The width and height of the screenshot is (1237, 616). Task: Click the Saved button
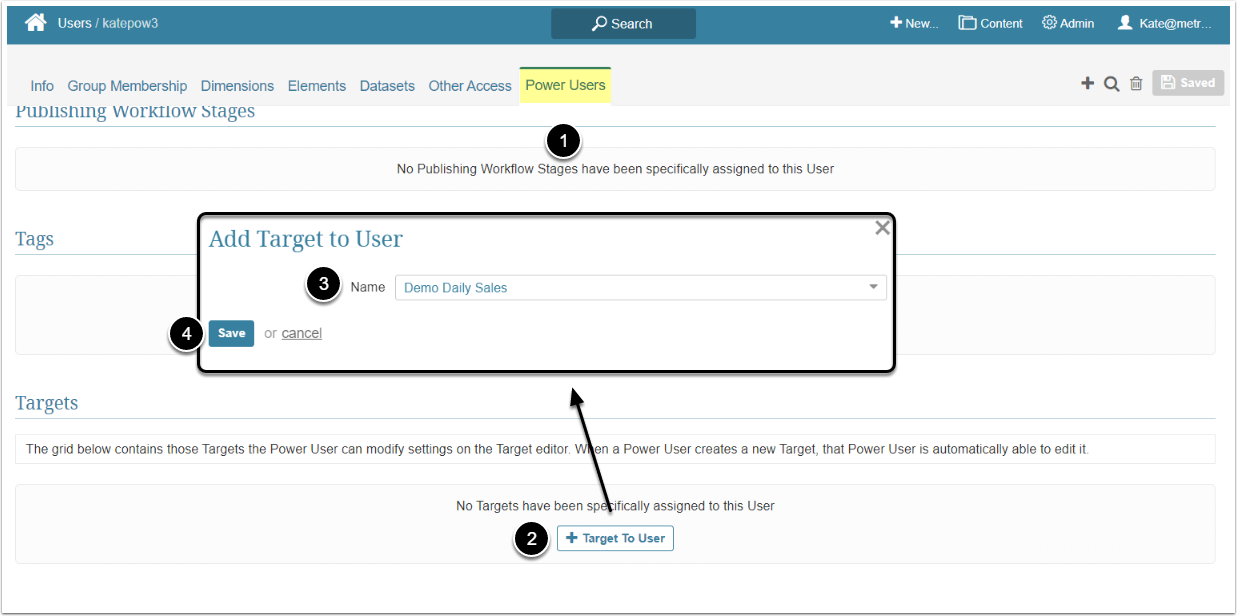1188,83
